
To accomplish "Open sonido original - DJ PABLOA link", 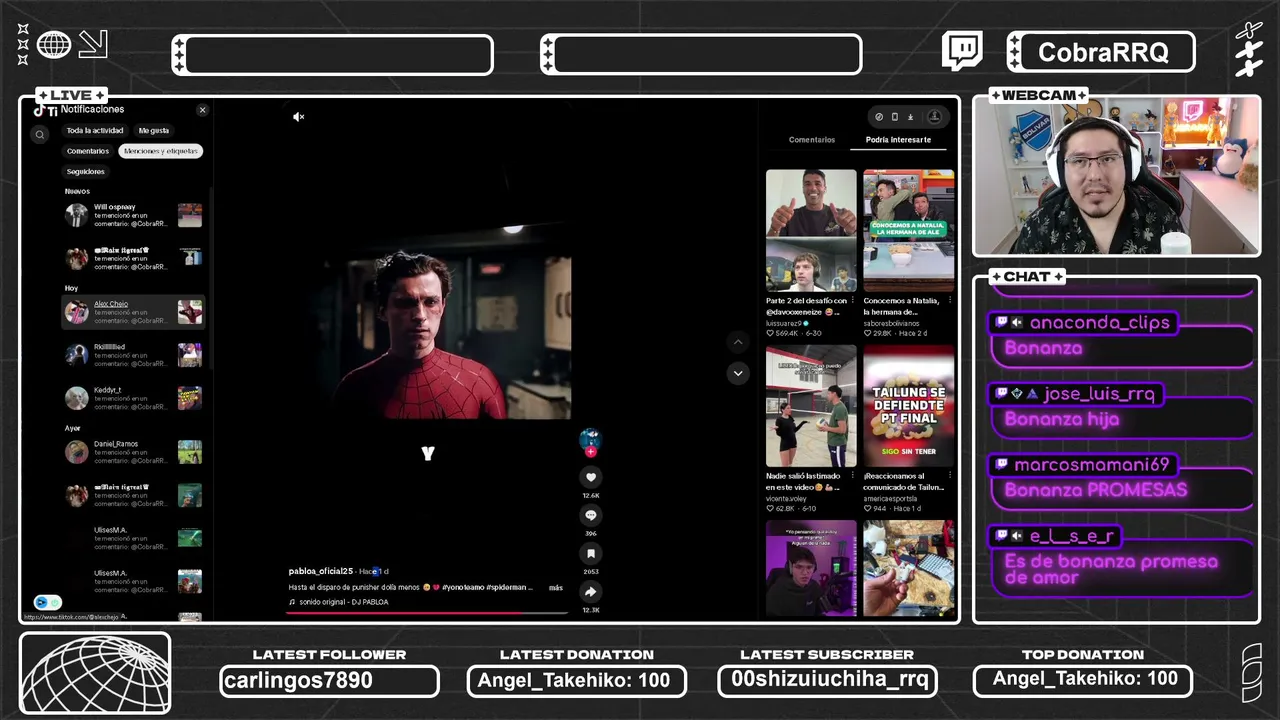I will 343,602.
